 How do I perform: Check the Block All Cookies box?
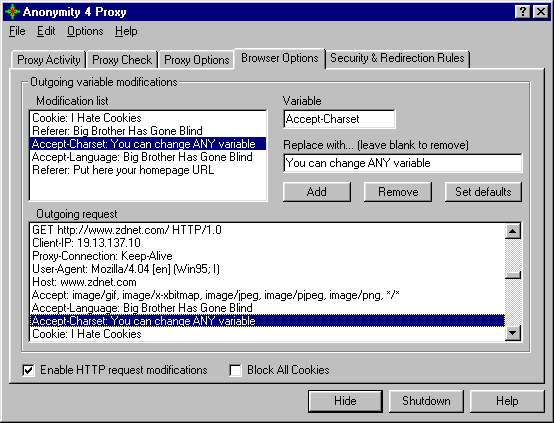point(235,370)
